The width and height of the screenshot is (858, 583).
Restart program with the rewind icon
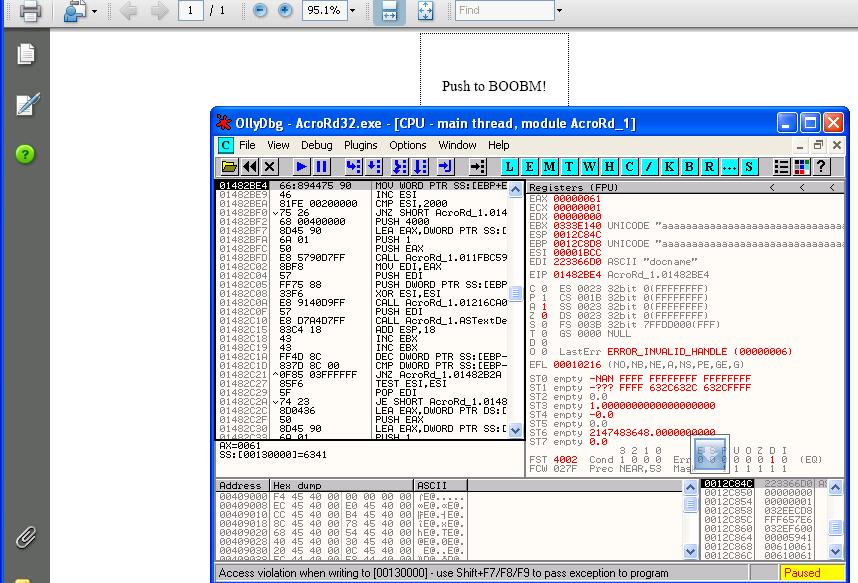tap(249, 167)
